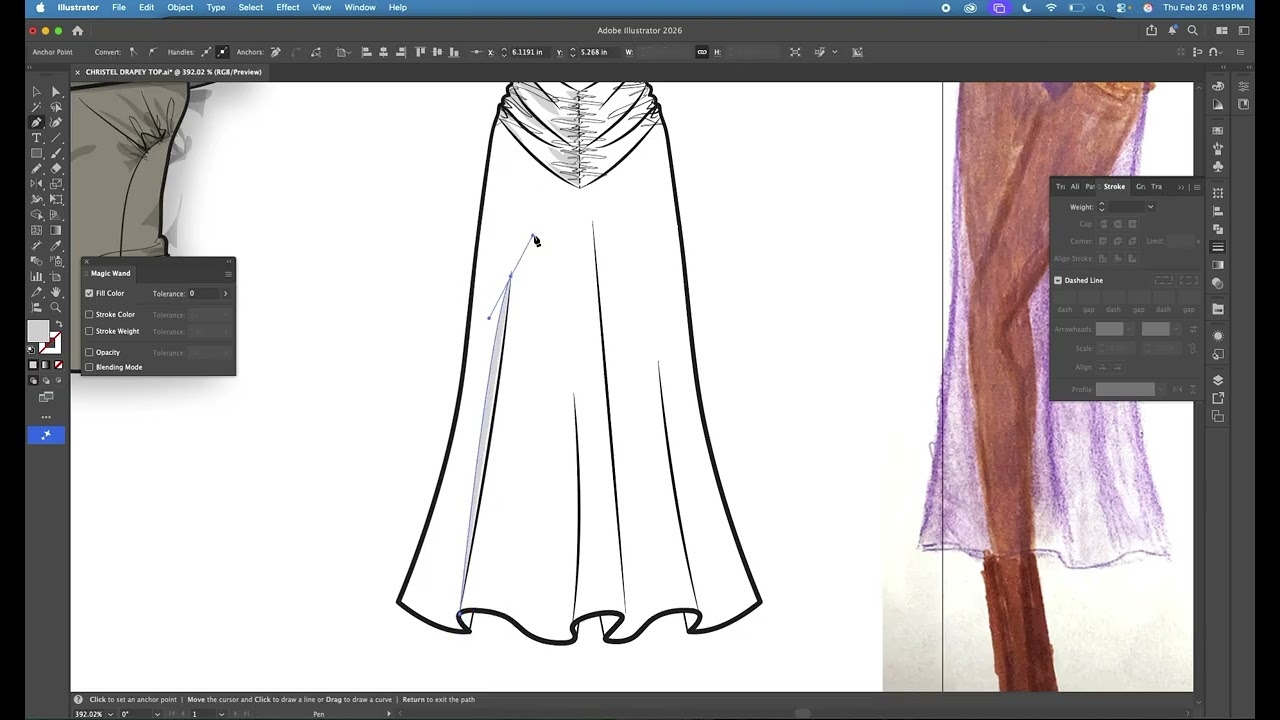Select the Artboard tool
Viewport: 1280px width, 720px height.
(x=56, y=276)
